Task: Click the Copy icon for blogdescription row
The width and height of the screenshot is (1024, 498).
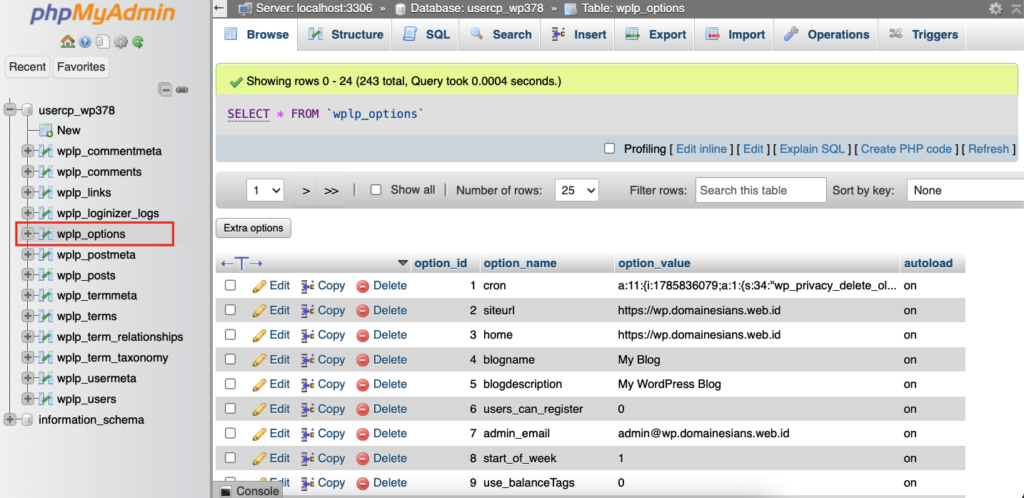Action: (308, 384)
